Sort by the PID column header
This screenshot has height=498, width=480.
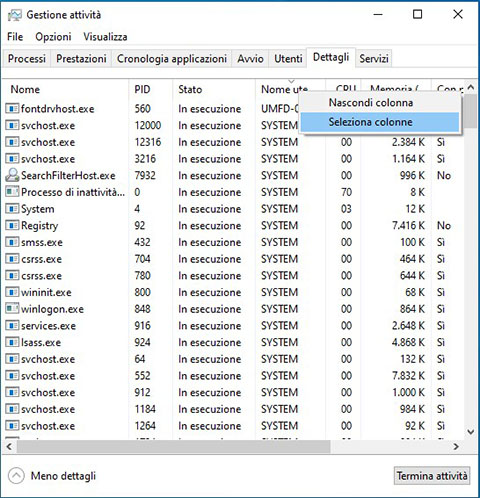click(151, 89)
